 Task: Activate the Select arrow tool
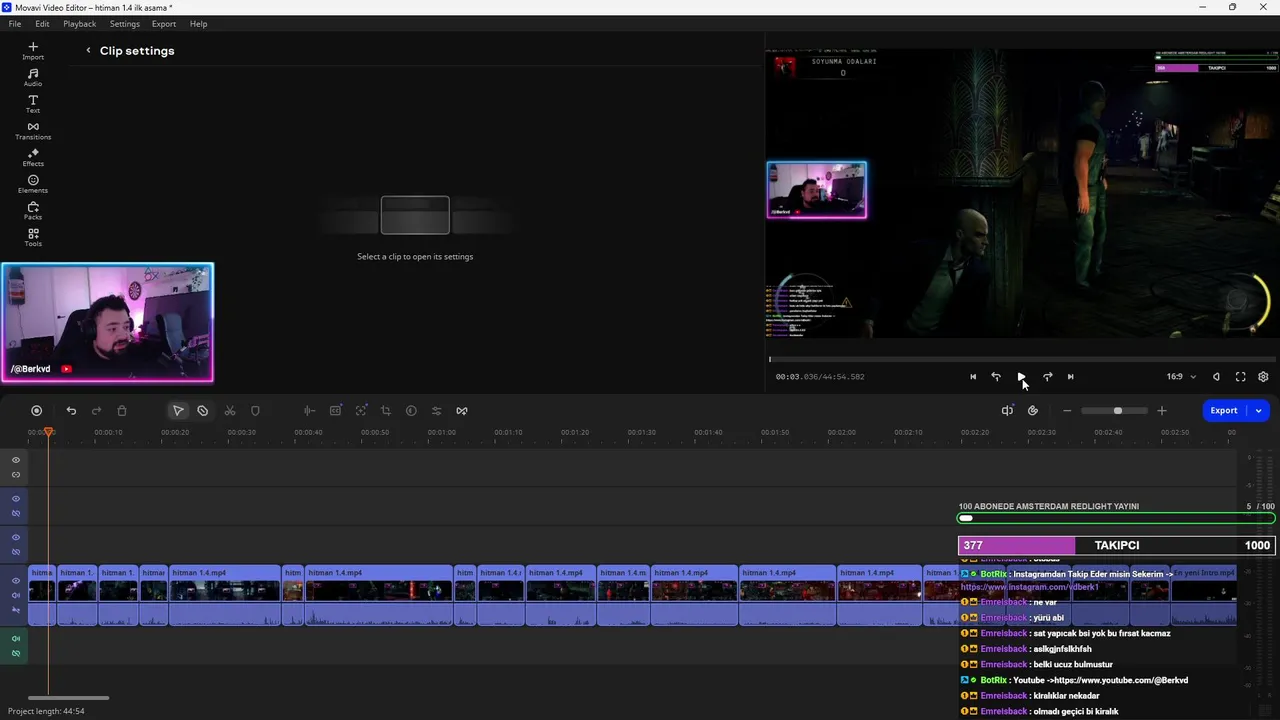pos(178,411)
